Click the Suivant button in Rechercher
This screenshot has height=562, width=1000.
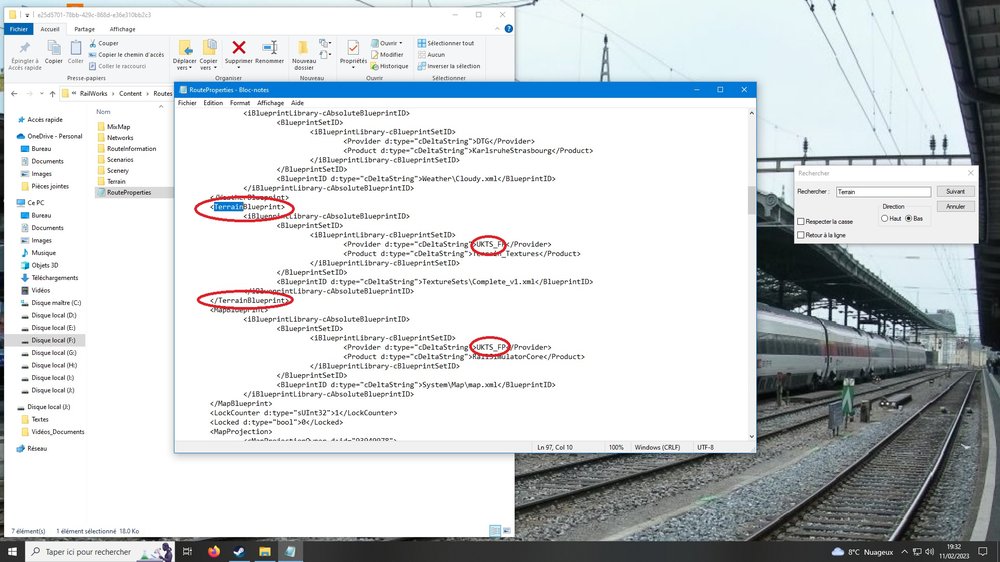point(955,191)
